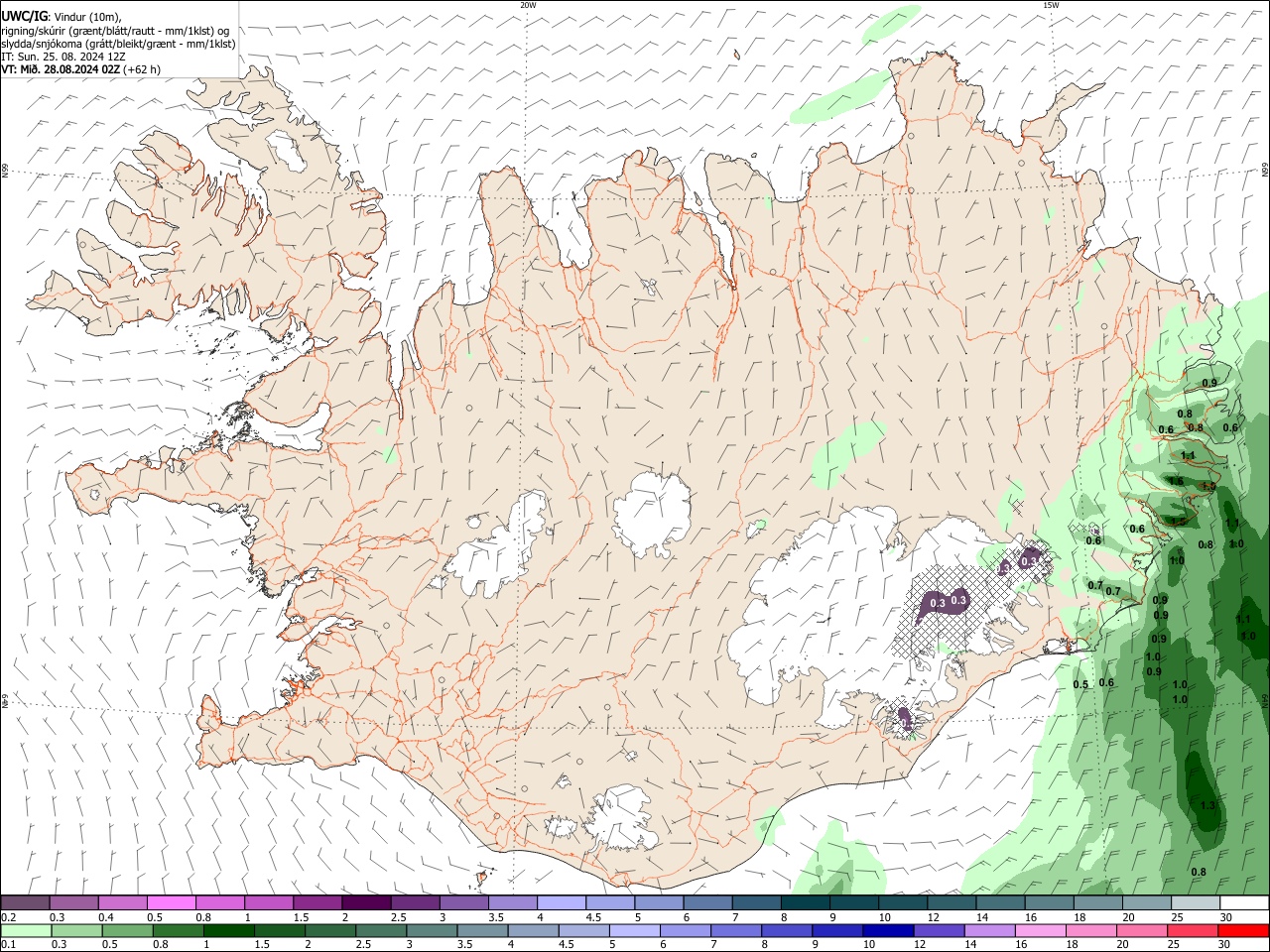
Task: Select the upper legend swatch starting at 3.5
Action: tap(513, 903)
